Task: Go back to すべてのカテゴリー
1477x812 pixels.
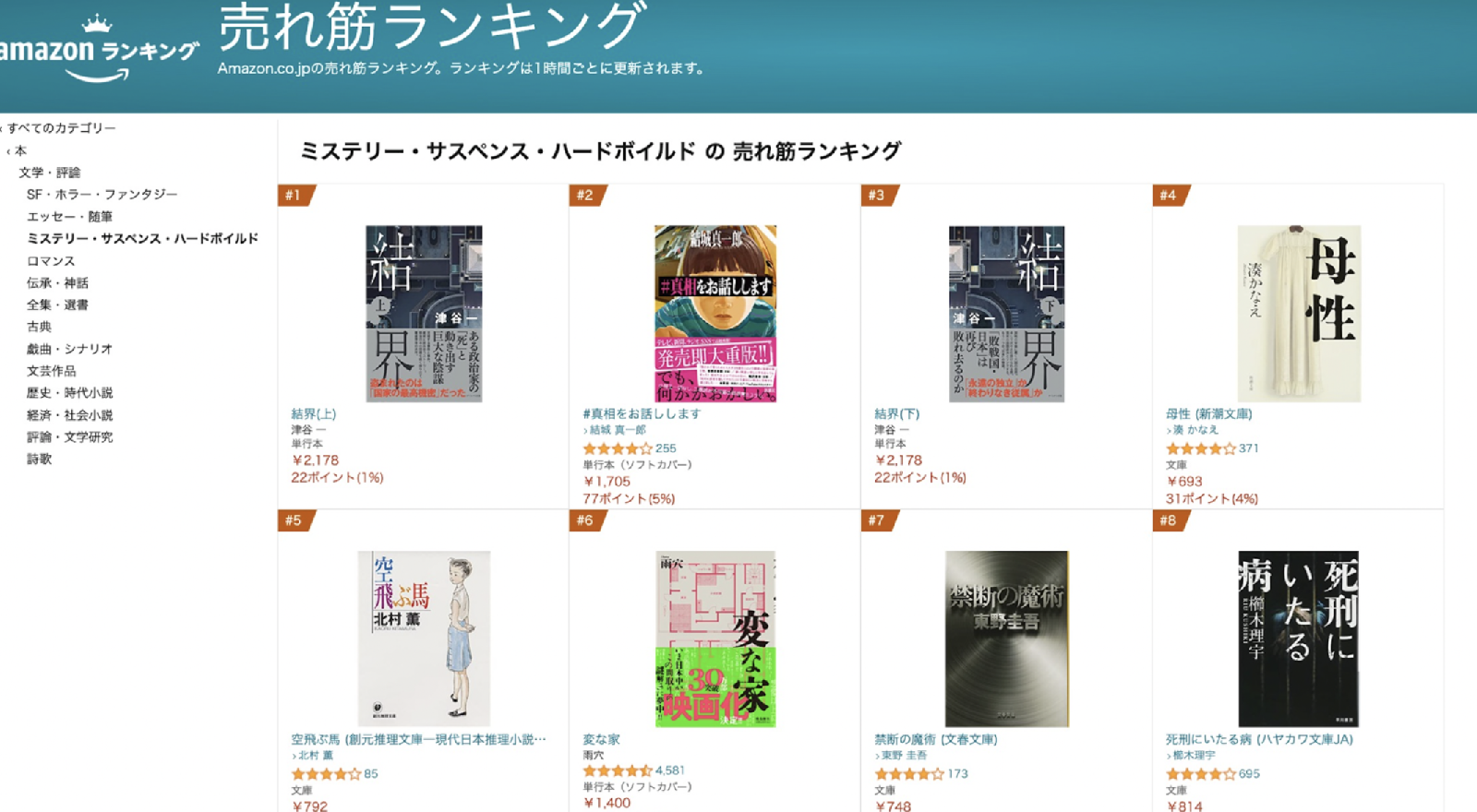Action: pyautogui.click(x=61, y=128)
